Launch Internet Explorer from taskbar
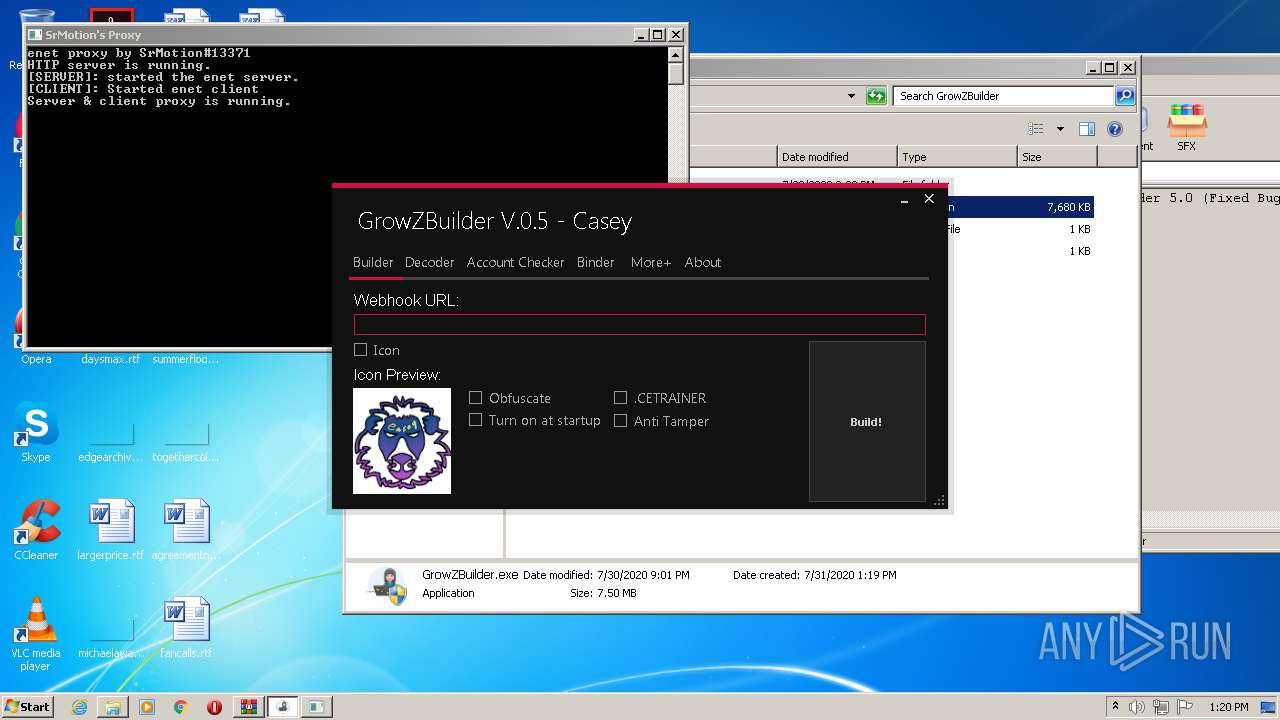 [x=79, y=707]
